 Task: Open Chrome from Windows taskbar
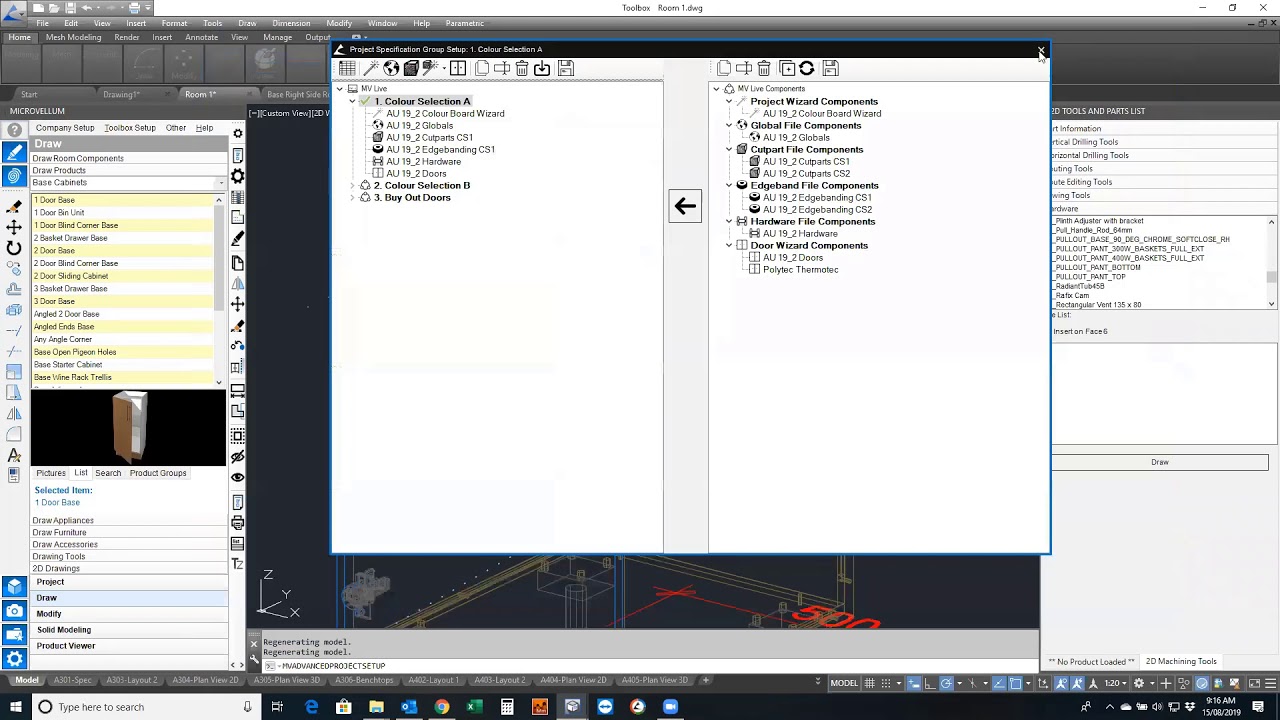click(441, 707)
